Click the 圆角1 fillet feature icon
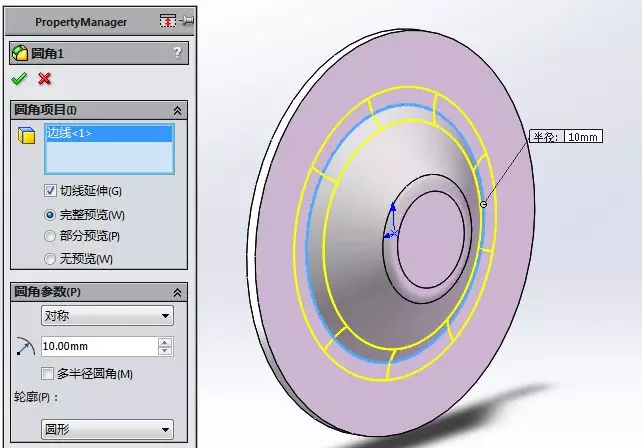 20,53
